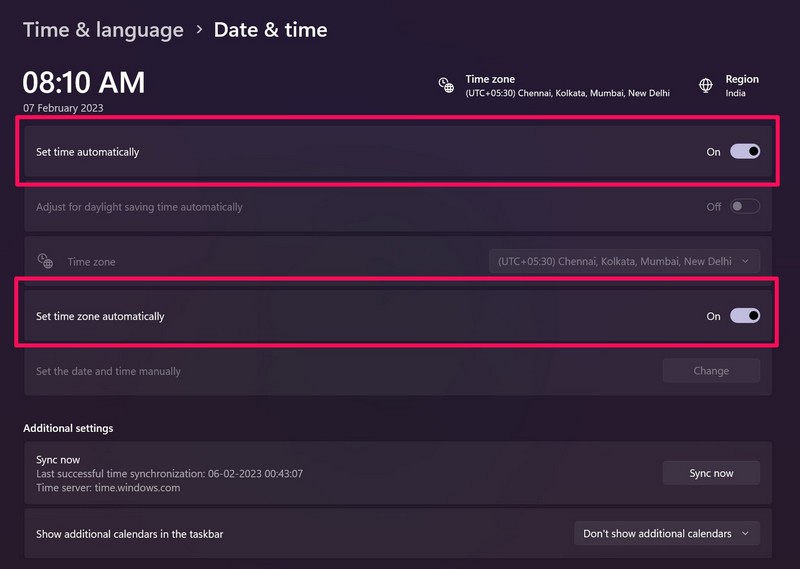Click the Region globe icon

706,85
